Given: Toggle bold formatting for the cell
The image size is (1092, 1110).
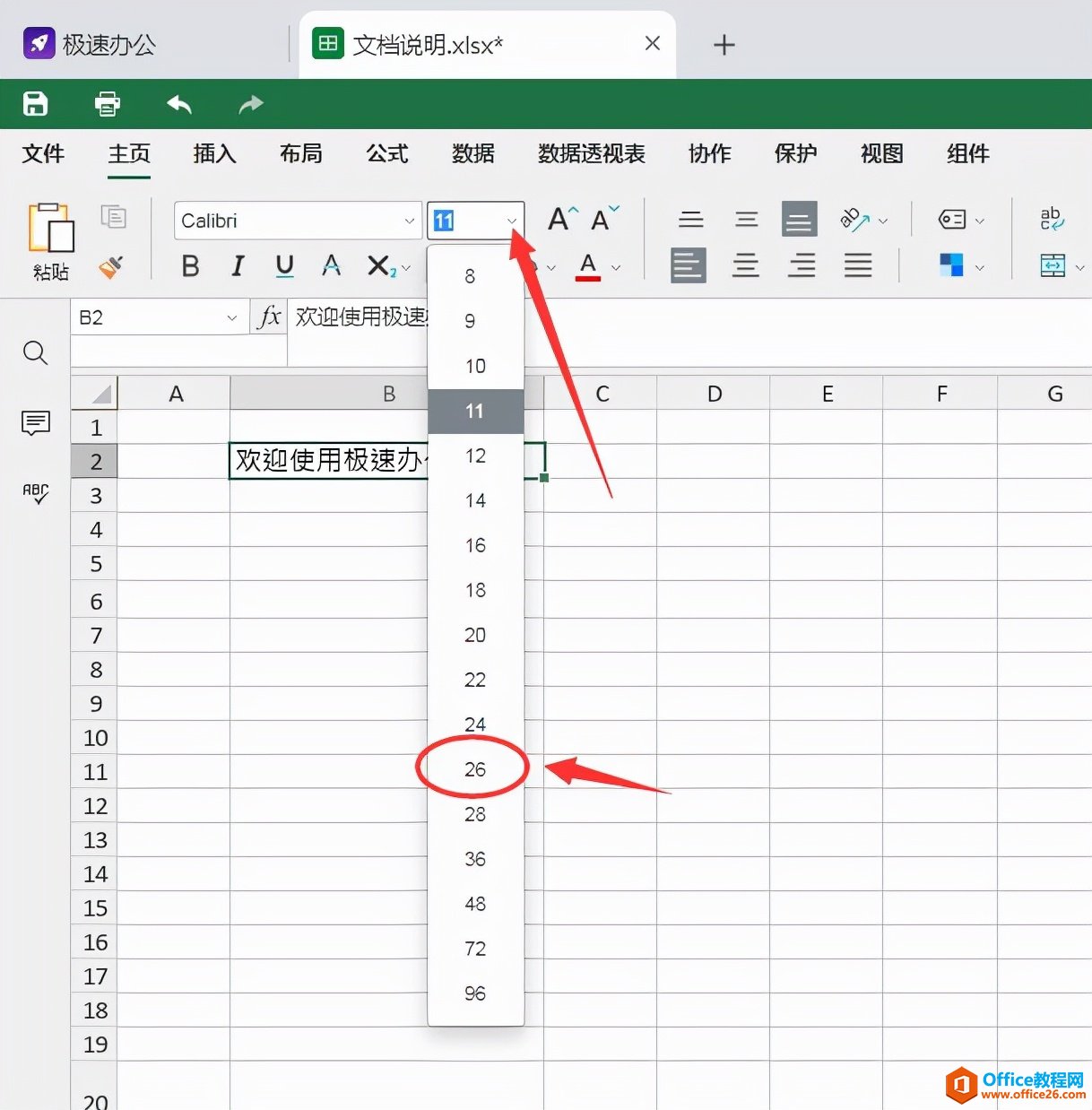Looking at the screenshot, I should [x=189, y=265].
